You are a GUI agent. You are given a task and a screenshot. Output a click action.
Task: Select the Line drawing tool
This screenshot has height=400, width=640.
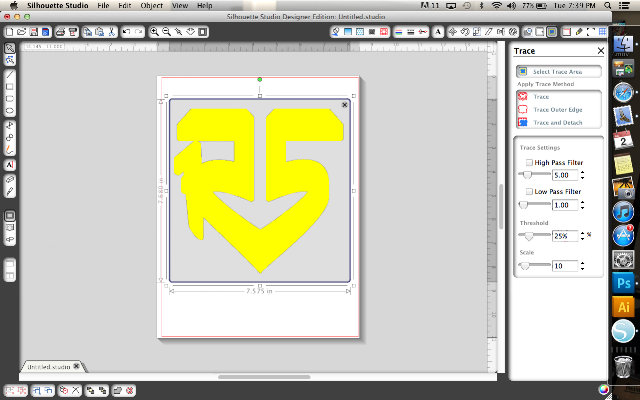pos(10,75)
